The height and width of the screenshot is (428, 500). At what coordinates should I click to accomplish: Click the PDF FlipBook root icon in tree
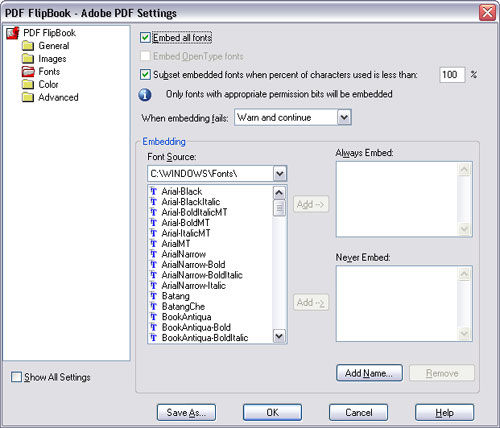pyautogui.click(x=13, y=33)
